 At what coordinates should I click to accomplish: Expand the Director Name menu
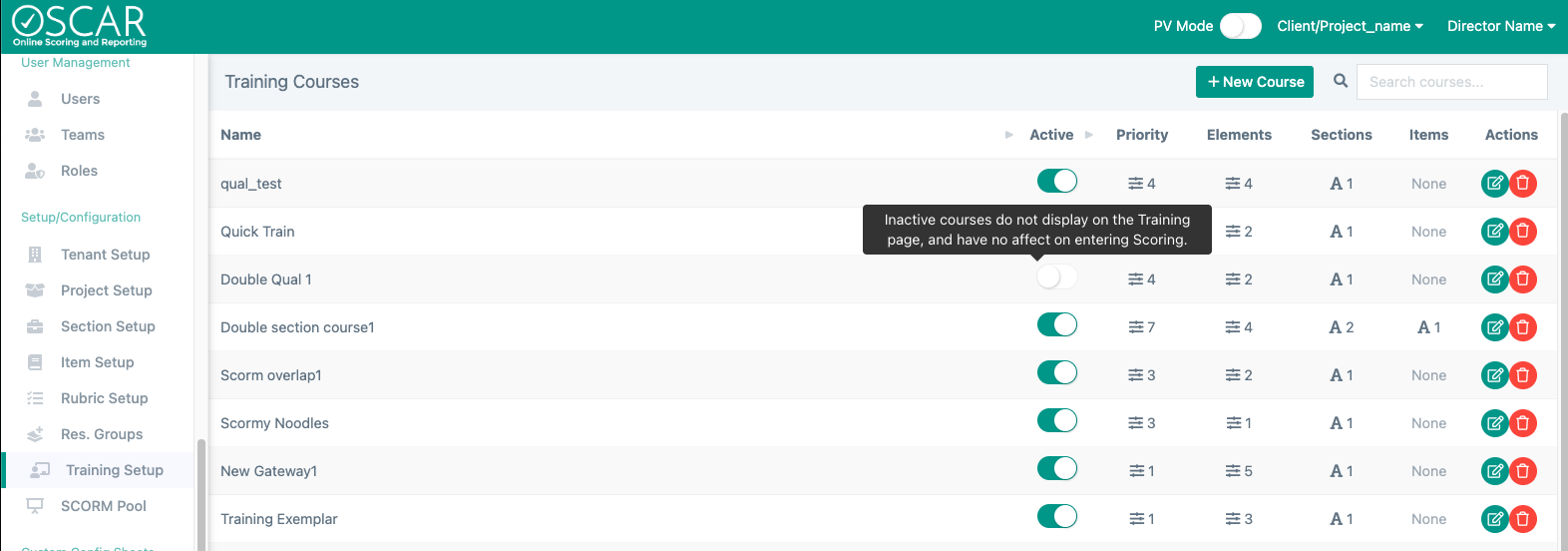[1500, 26]
